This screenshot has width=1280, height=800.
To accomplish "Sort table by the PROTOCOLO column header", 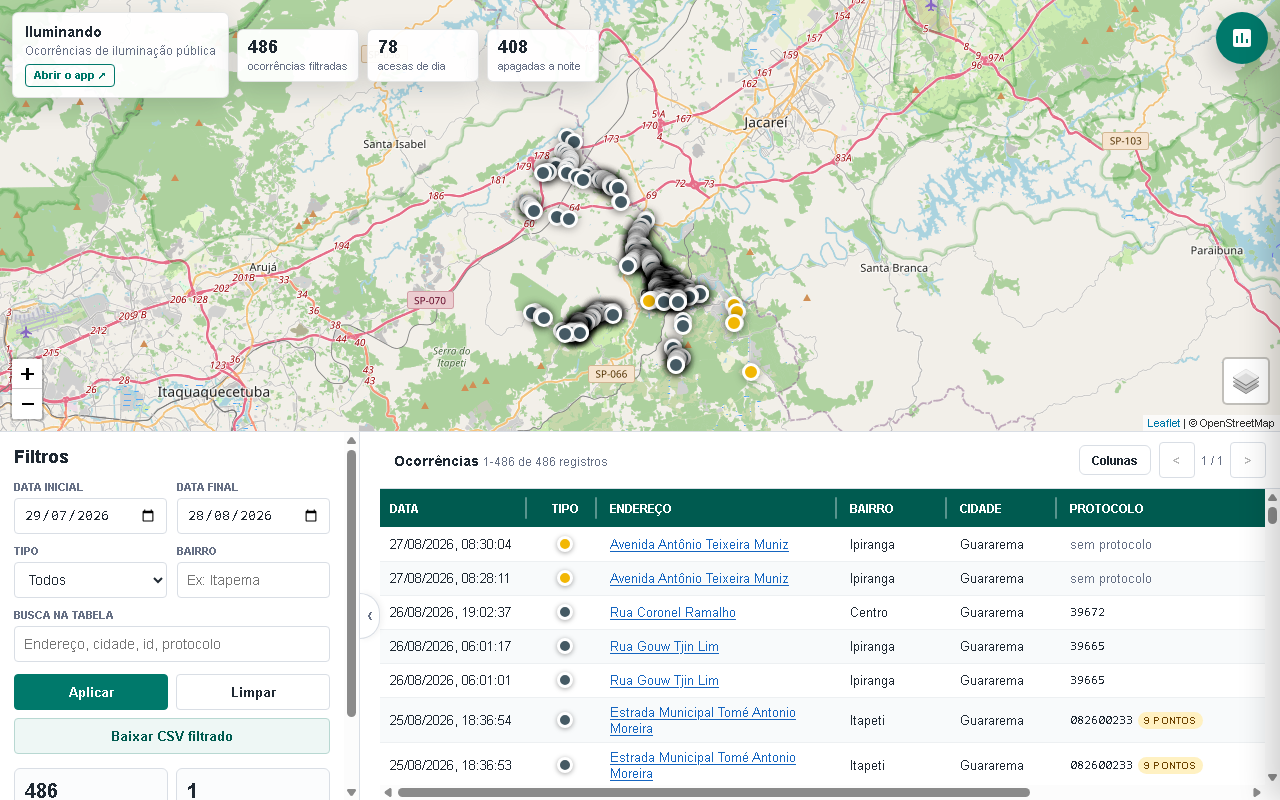I will pos(1160,508).
